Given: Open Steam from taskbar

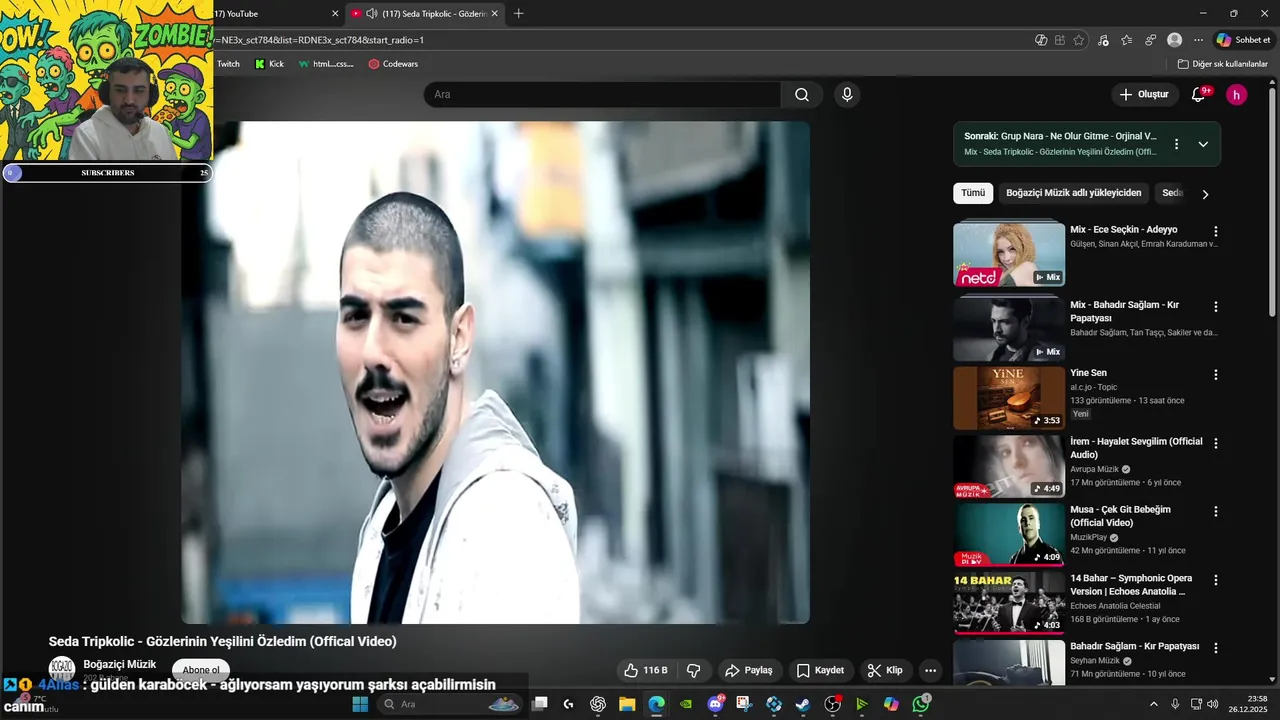Looking at the screenshot, I should click(803, 704).
